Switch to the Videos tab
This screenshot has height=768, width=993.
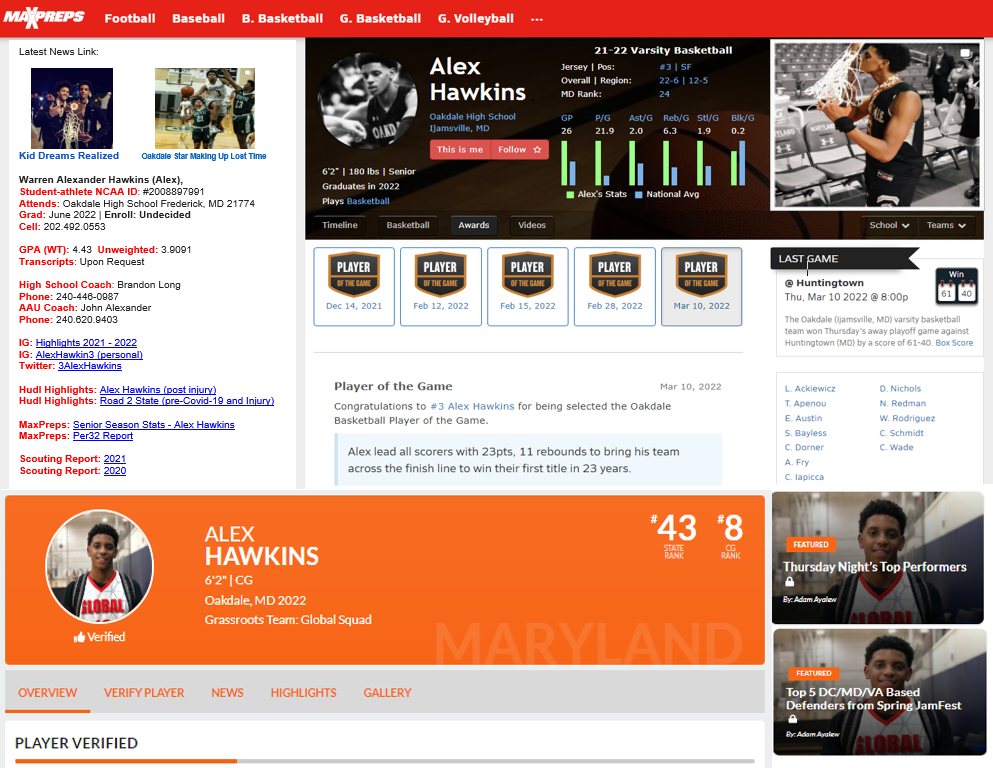[x=532, y=225]
